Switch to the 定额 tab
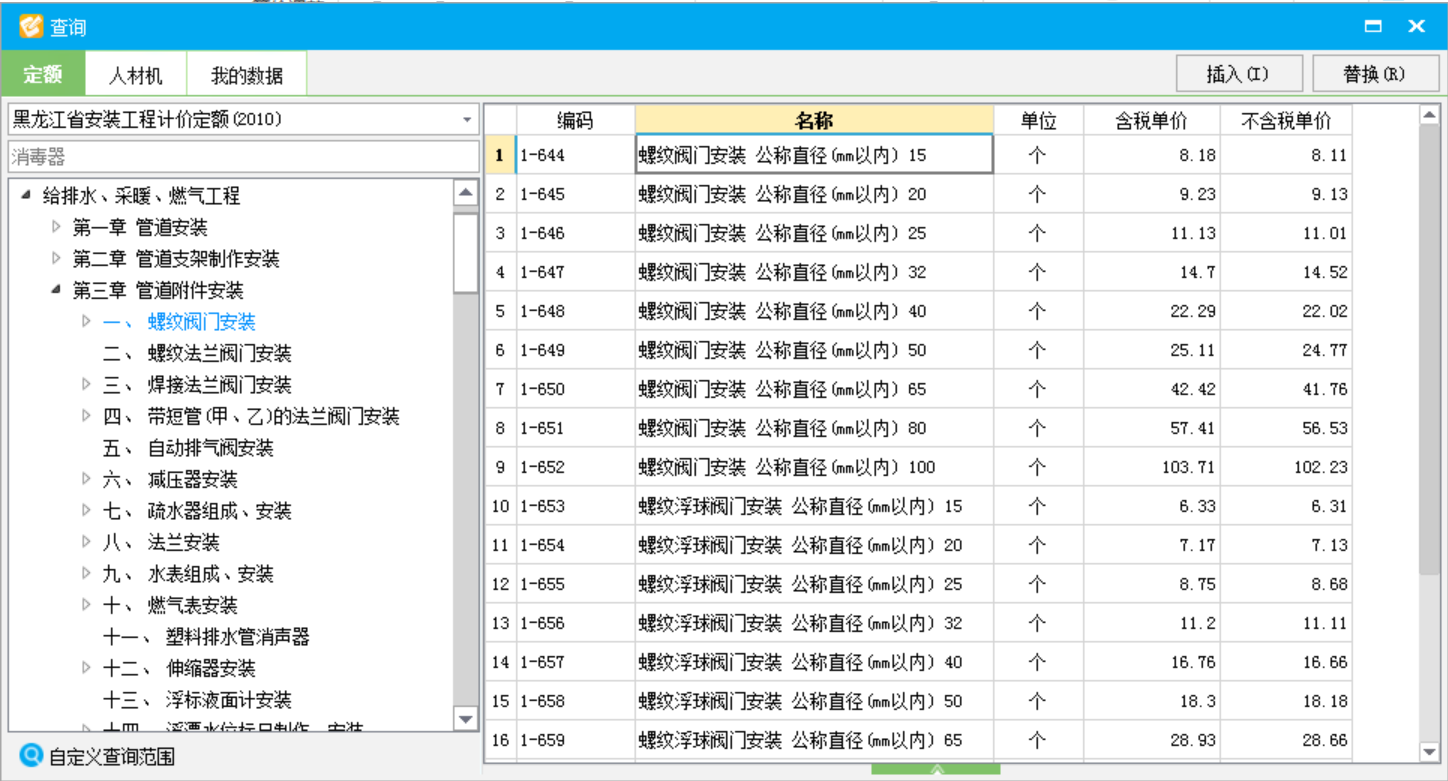1448x781 pixels. [43, 75]
